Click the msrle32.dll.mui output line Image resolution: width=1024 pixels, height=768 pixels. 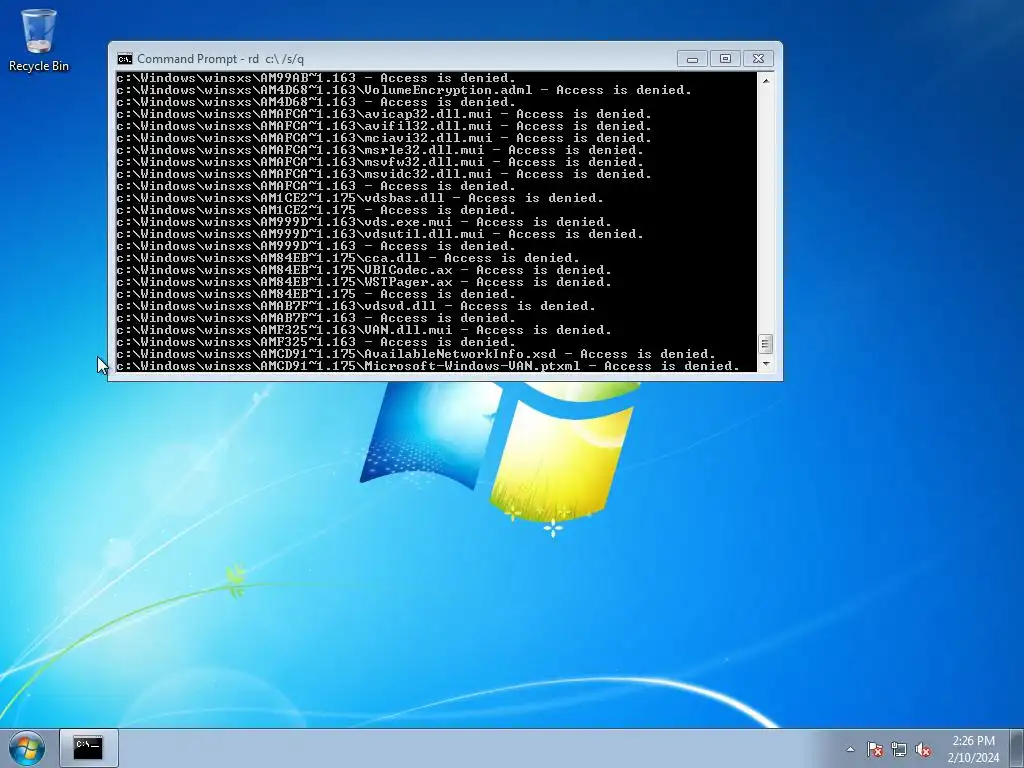[380, 150]
